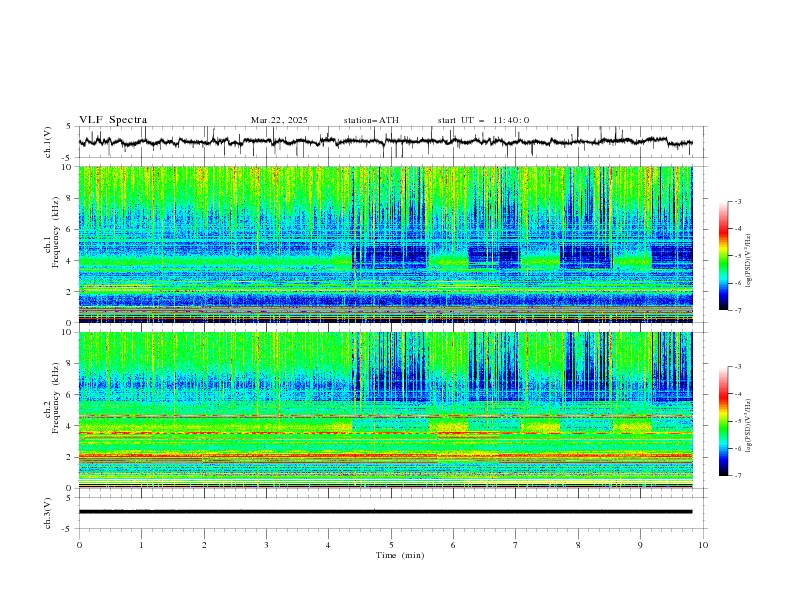Click the ch.2 'Frequency (kHz)' axis label

pos(56,398)
